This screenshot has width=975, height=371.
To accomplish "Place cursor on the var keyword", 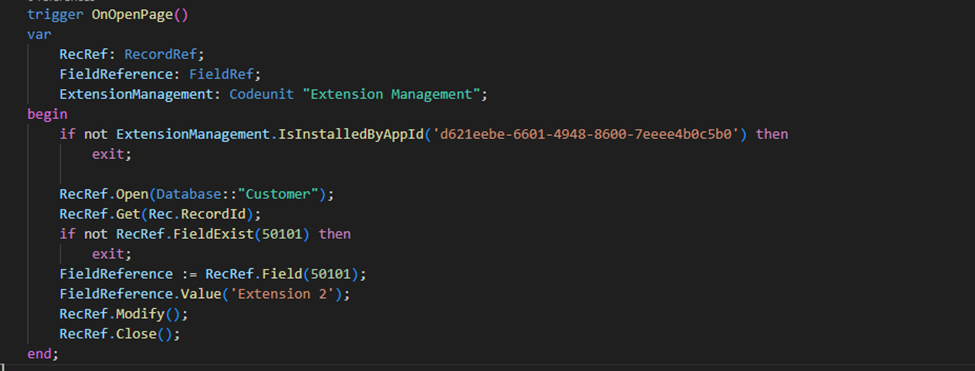I will [39, 34].
